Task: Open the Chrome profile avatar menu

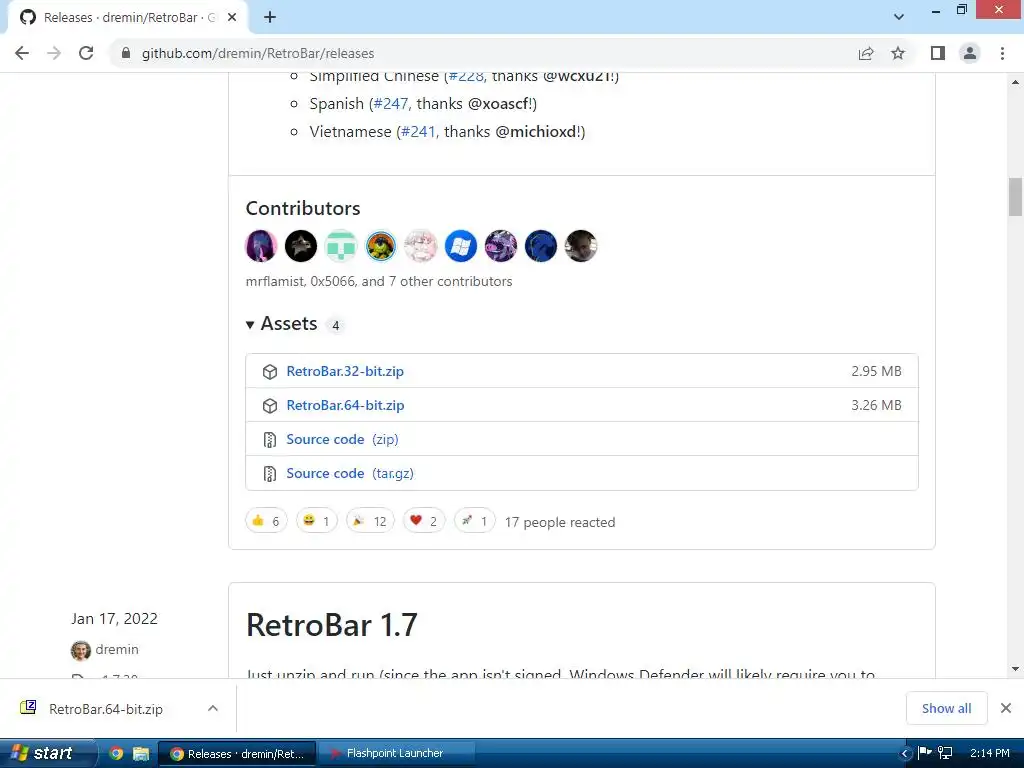Action: coord(970,53)
